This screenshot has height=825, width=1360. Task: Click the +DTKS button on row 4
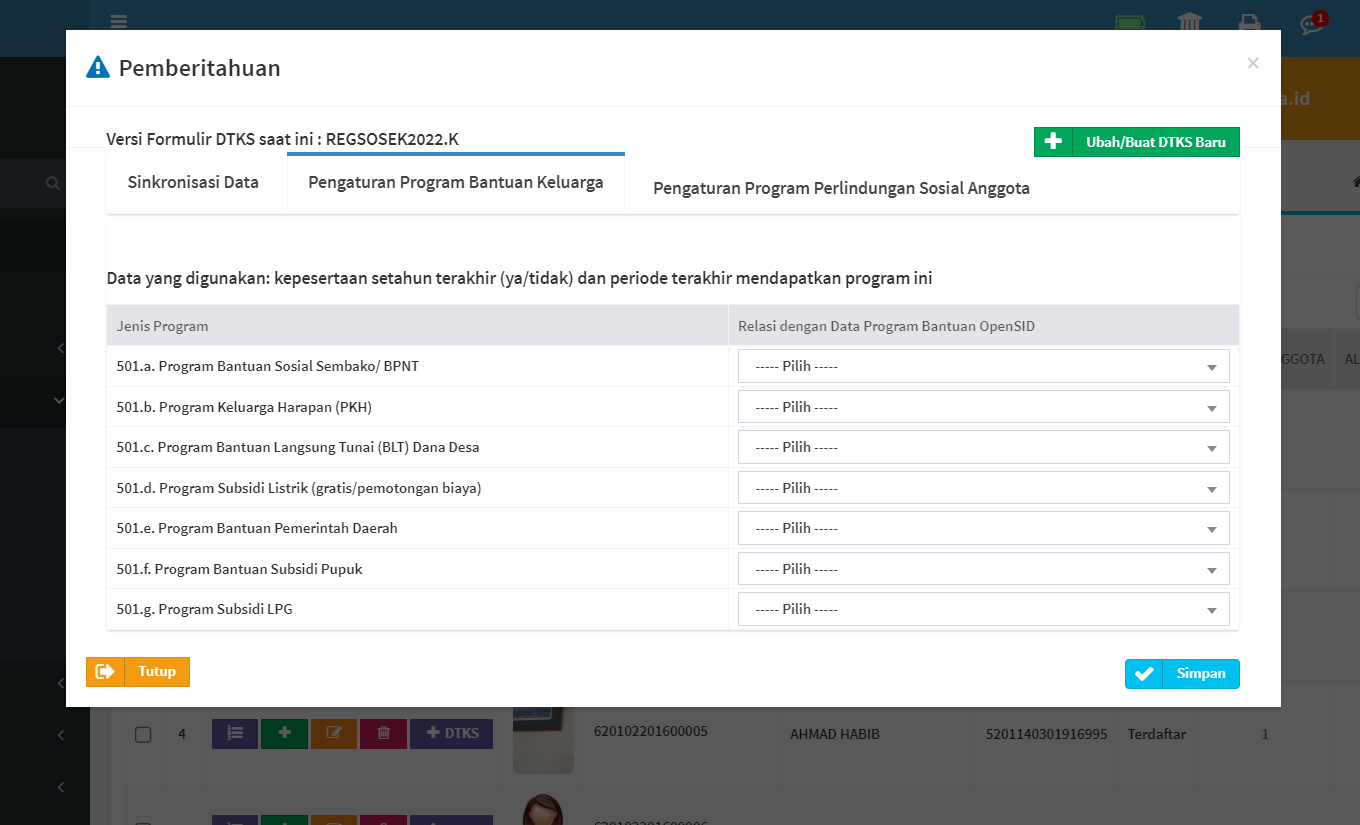(451, 733)
